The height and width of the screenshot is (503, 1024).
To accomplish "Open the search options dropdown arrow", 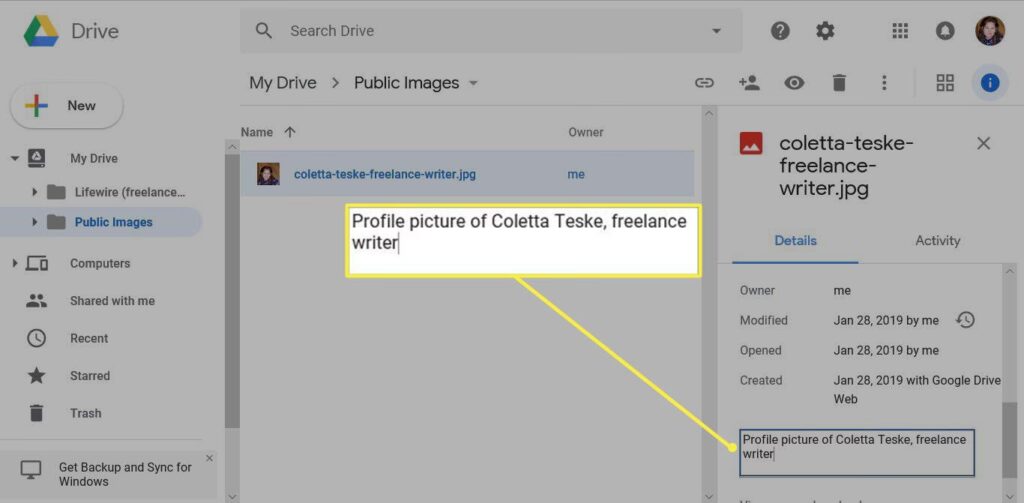I will pos(716,31).
